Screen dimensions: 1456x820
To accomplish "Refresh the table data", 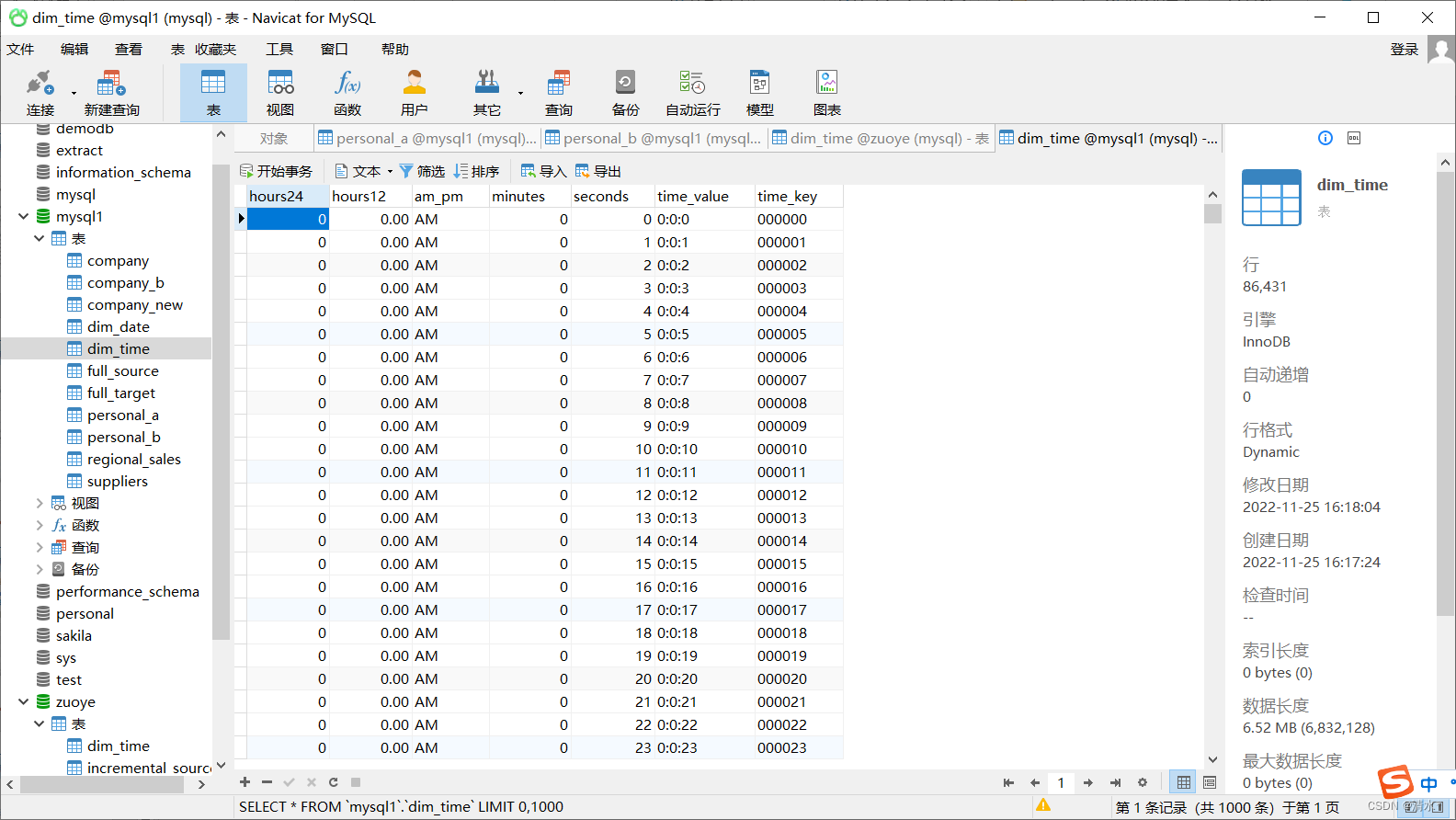I will (333, 782).
